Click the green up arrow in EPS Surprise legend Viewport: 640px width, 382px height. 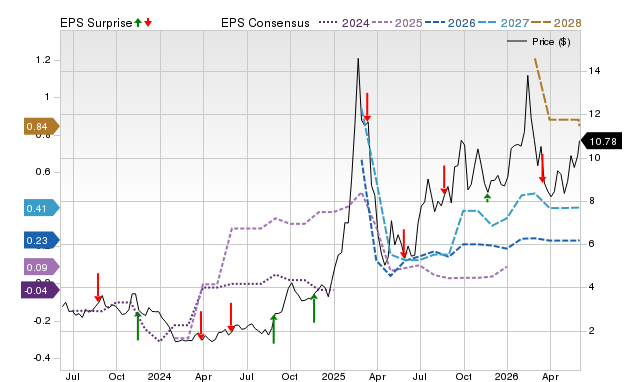(138, 22)
